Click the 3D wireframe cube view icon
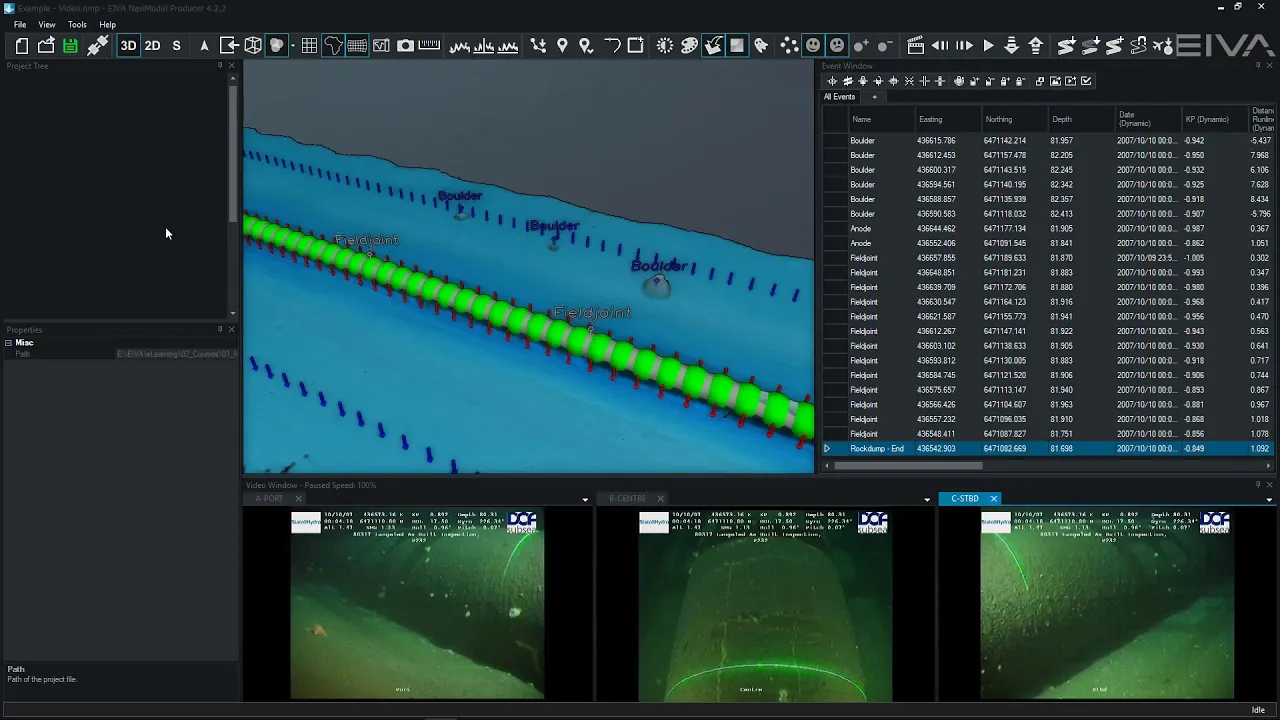The height and width of the screenshot is (720, 1280). [253, 46]
